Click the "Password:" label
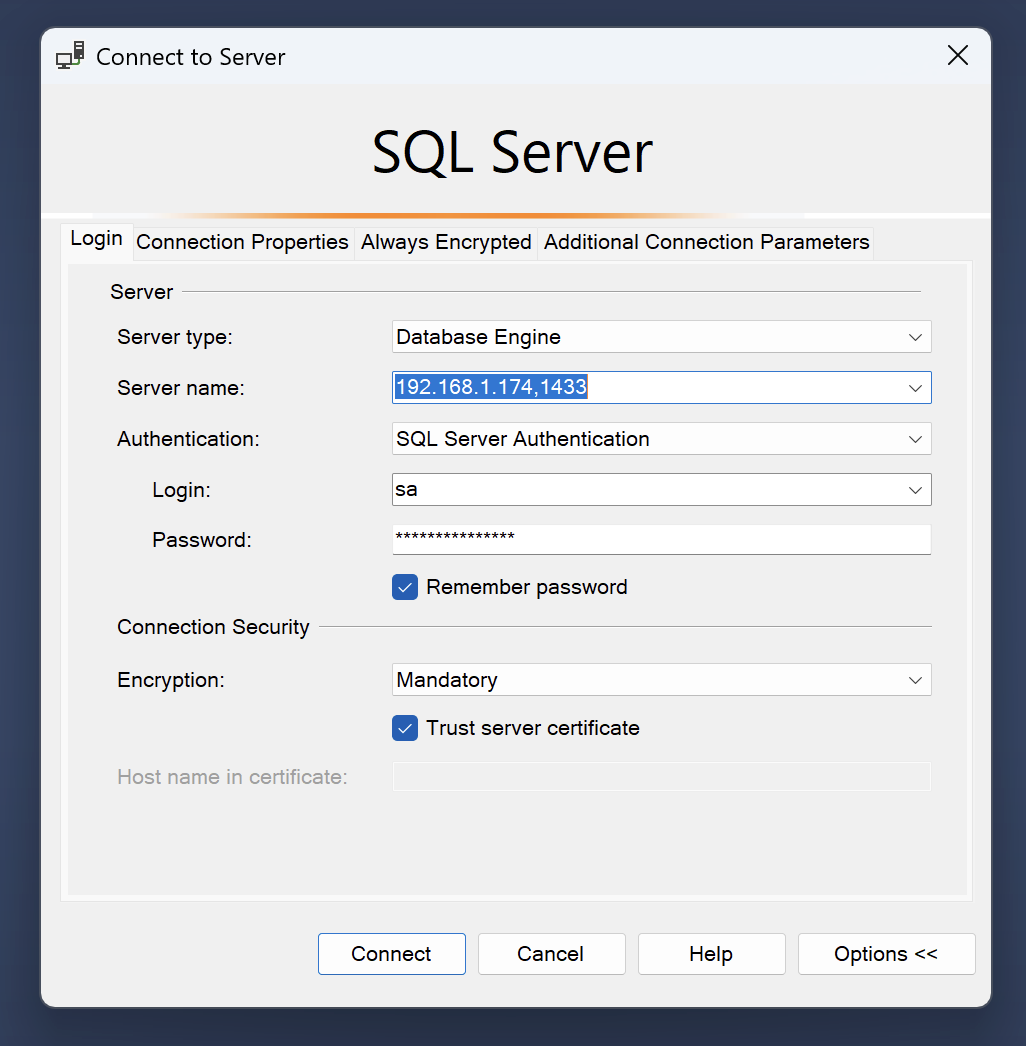The image size is (1026, 1046). [x=201, y=540]
